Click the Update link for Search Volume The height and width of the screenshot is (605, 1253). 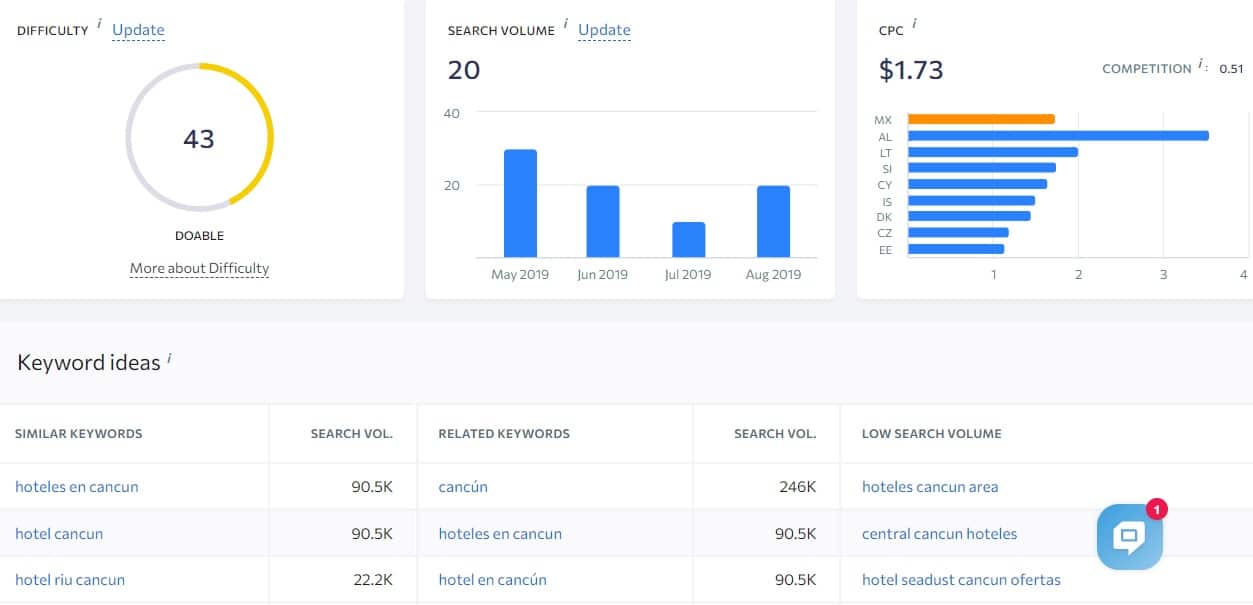604,30
